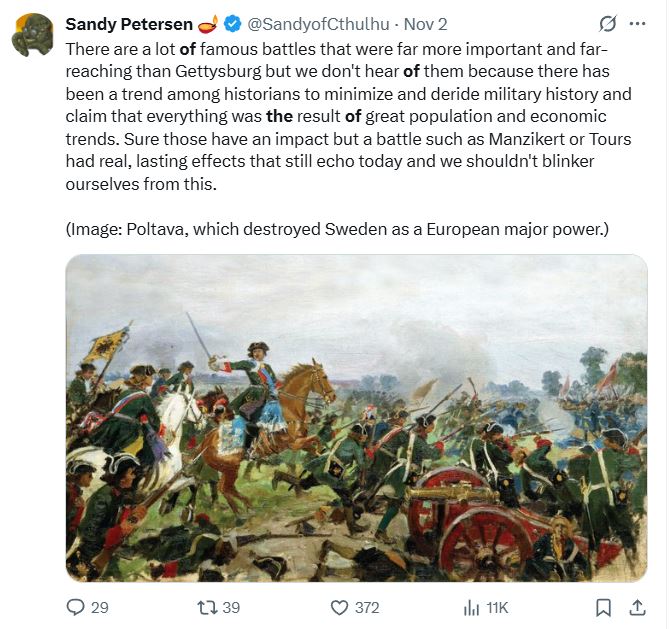Click the views bar-chart icon
The image size is (670, 629).
(x=471, y=607)
